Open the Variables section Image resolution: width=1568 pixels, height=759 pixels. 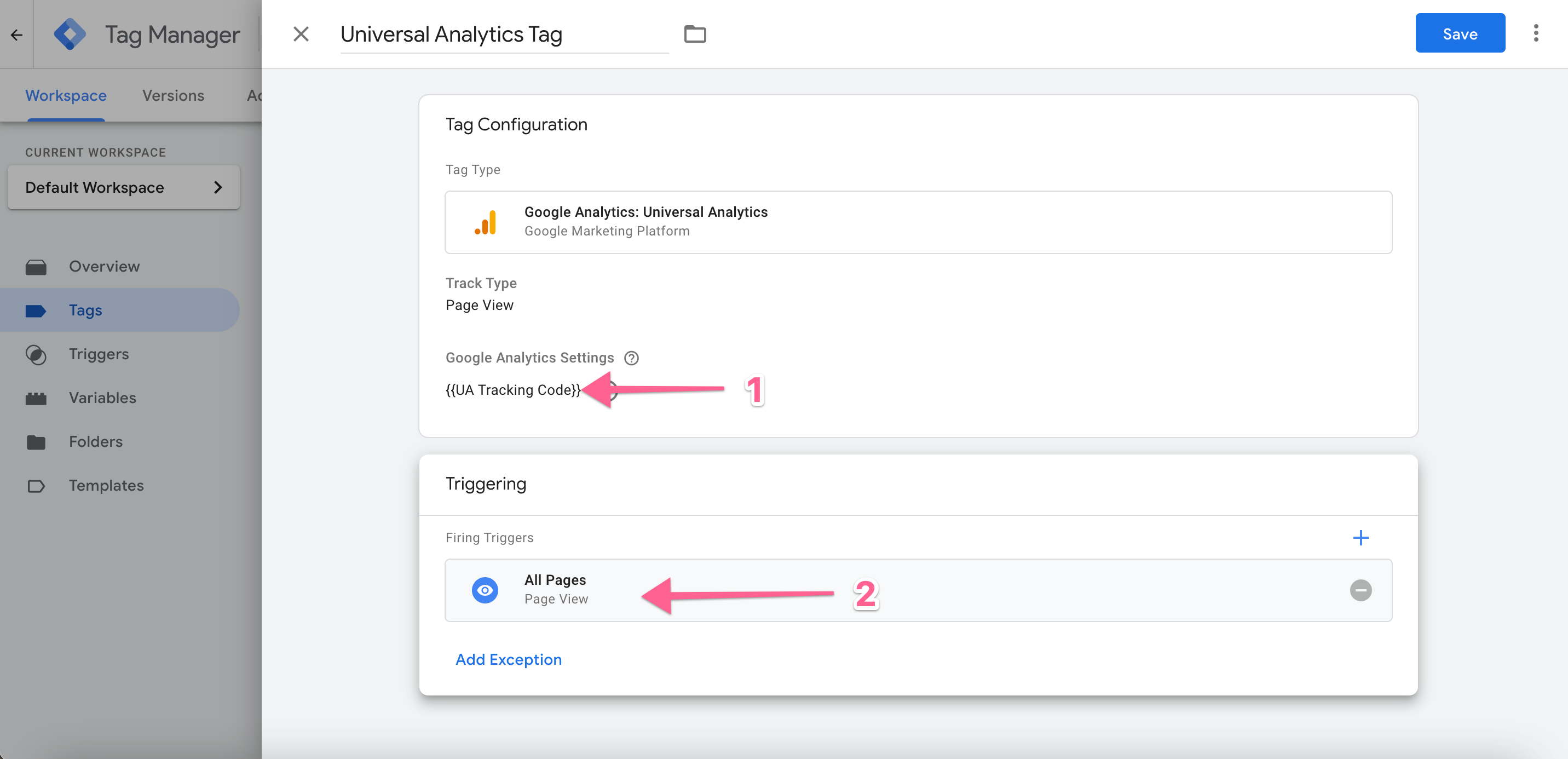pos(102,398)
